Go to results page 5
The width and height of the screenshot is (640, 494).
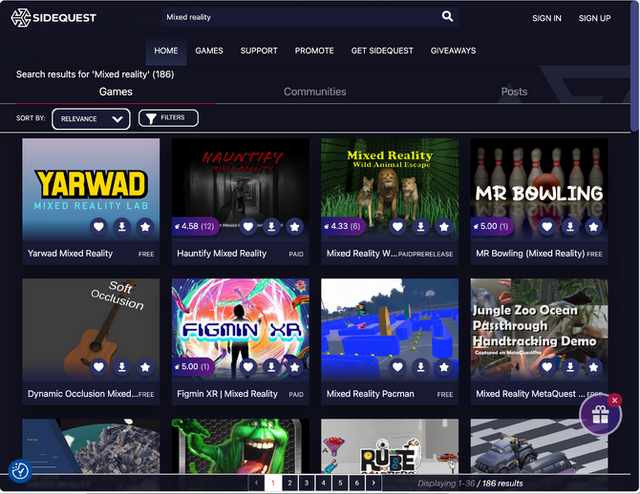coord(340,483)
